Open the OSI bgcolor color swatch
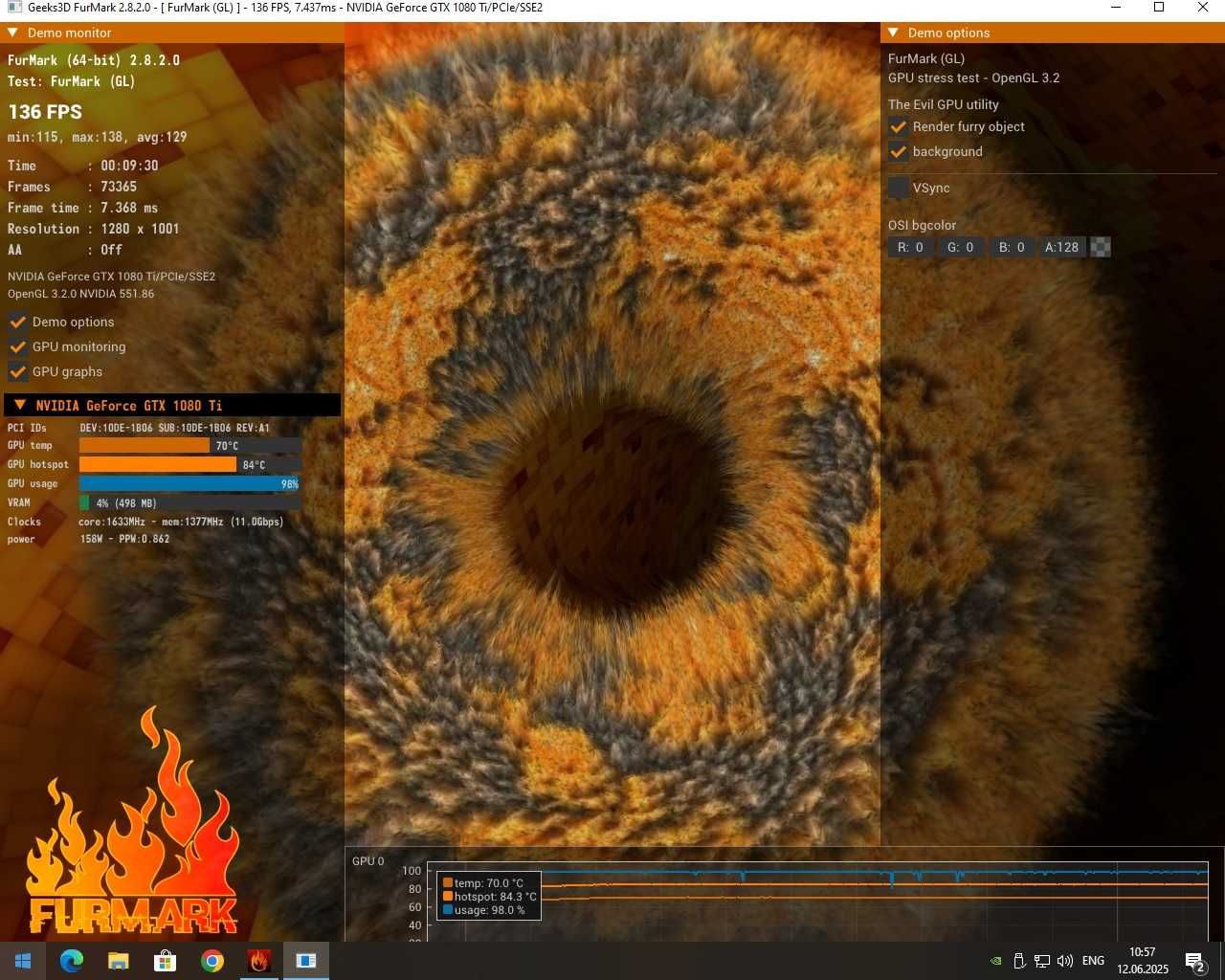Viewport: 1225px width, 980px height. click(x=1101, y=247)
